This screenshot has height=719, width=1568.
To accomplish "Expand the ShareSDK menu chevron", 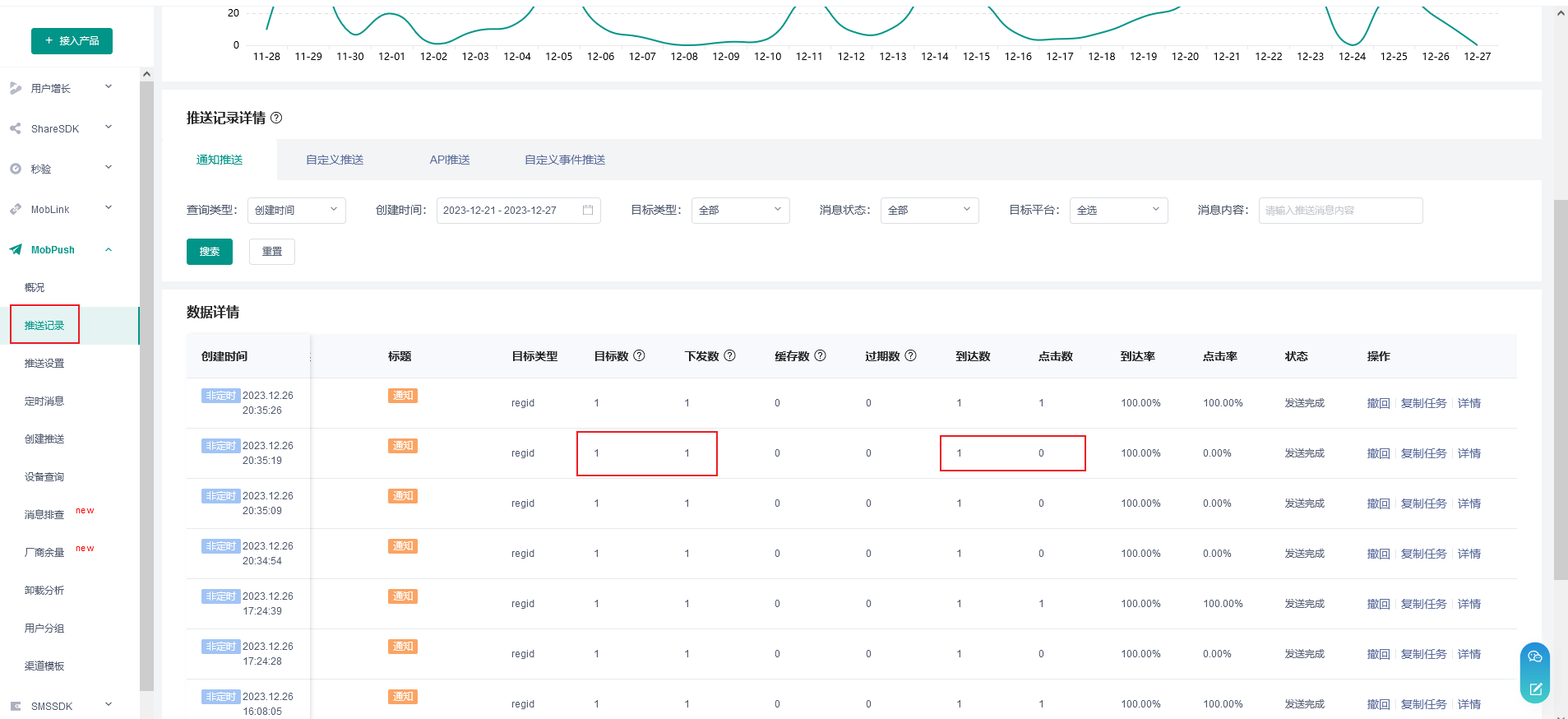I will tap(109, 128).
